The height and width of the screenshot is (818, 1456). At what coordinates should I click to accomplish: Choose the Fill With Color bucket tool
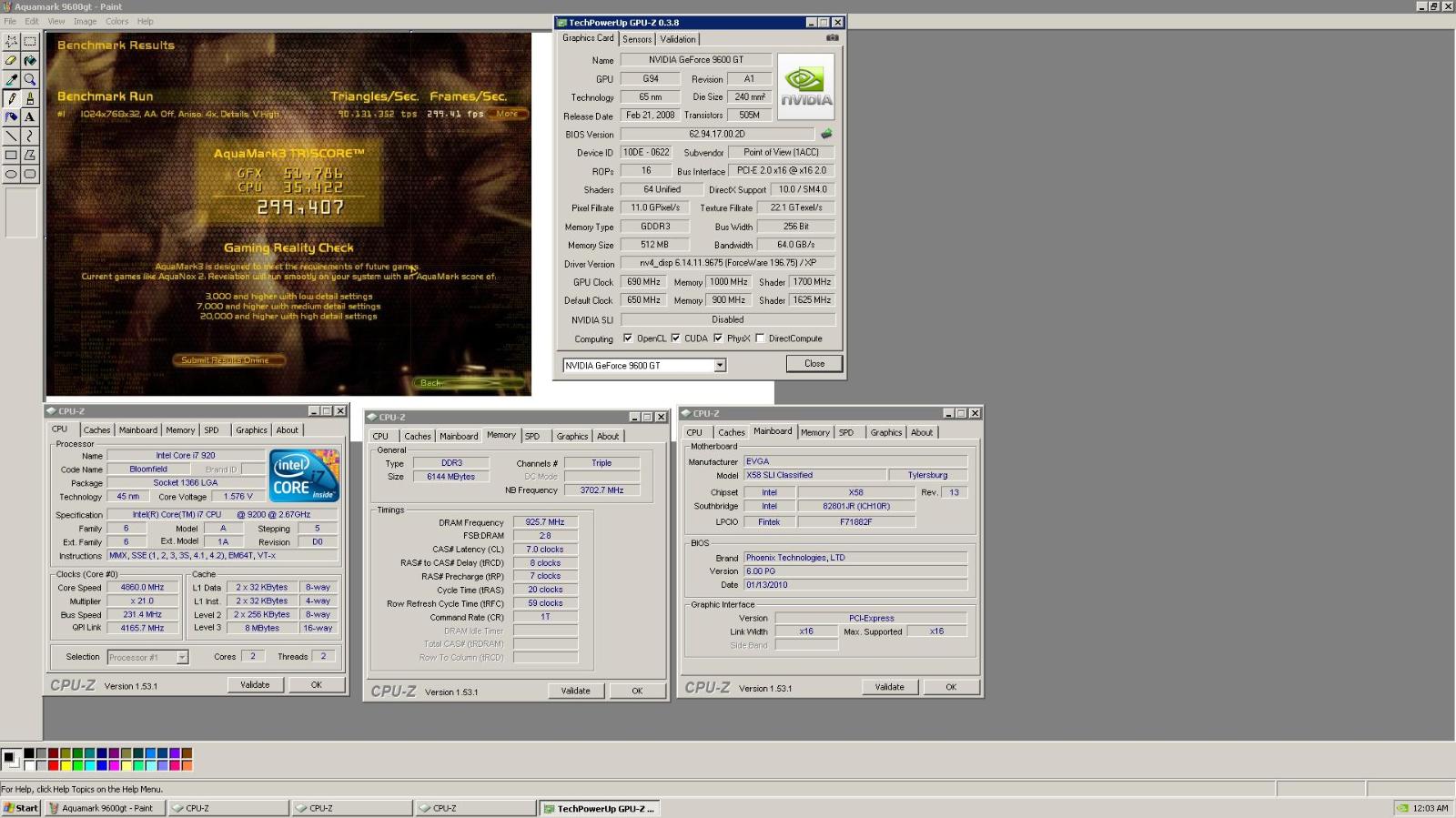[x=30, y=60]
